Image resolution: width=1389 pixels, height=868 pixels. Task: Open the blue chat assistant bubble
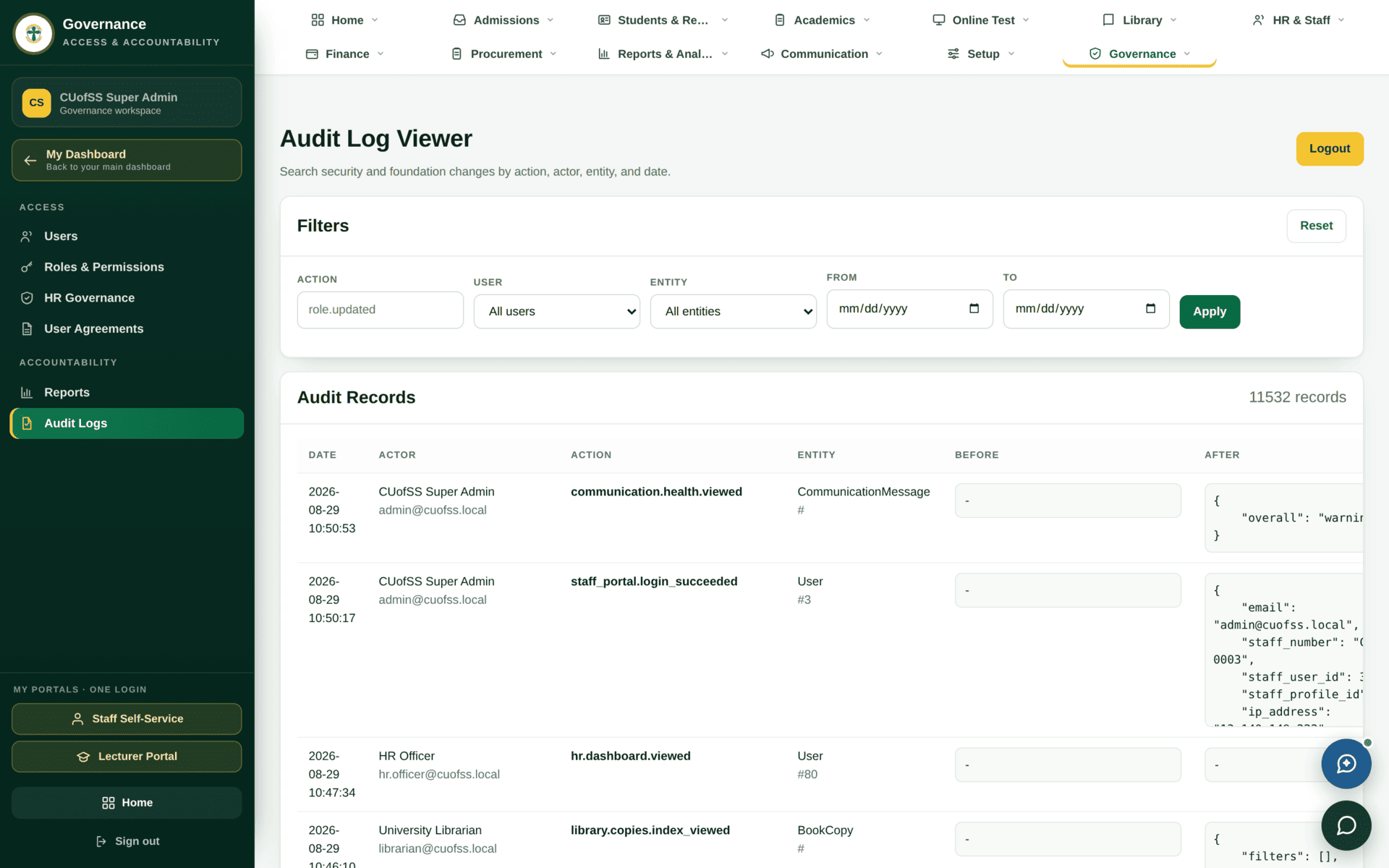pos(1346,764)
